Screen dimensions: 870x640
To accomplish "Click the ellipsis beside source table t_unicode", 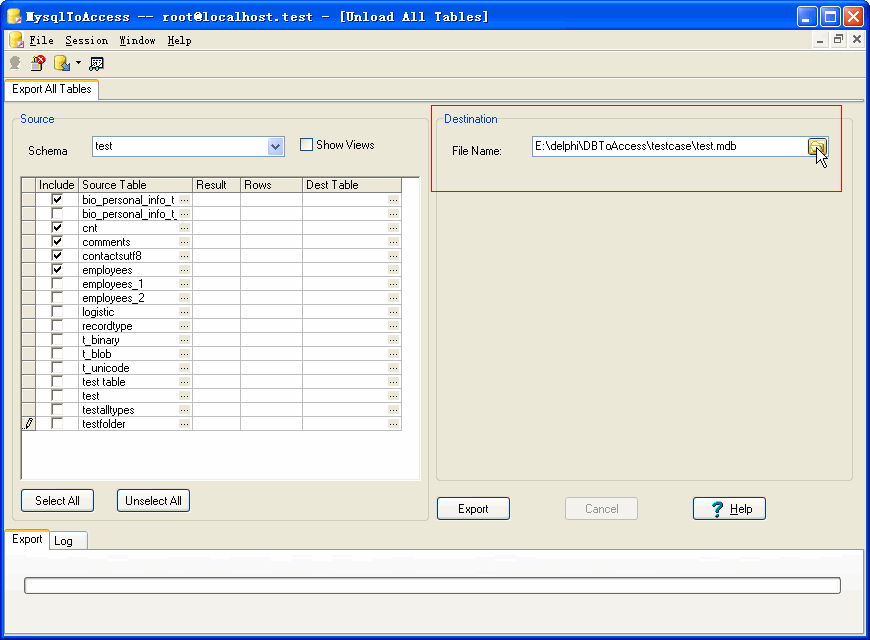I will (x=184, y=368).
